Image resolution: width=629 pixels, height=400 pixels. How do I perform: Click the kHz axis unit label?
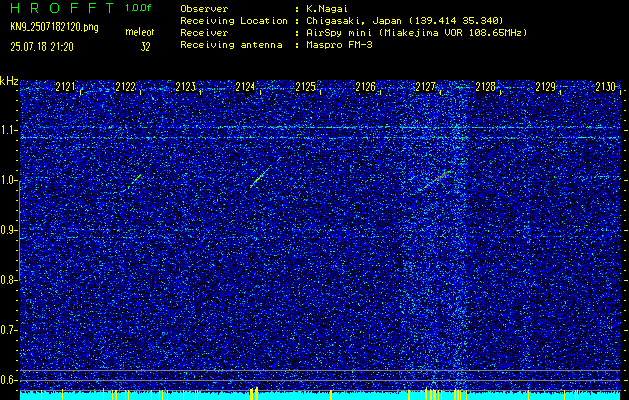point(9,81)
